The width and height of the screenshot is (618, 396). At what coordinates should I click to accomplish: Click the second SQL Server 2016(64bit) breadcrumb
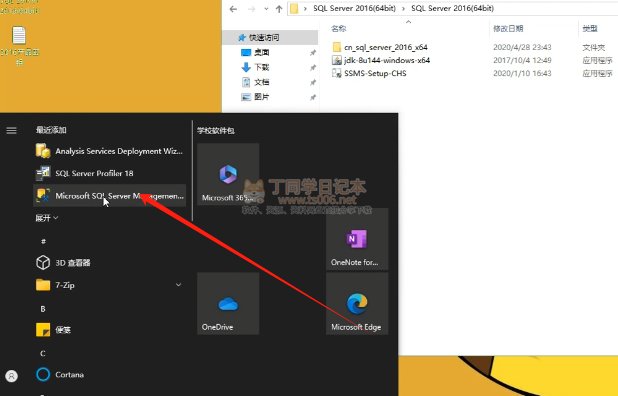(x=452, y=8)
